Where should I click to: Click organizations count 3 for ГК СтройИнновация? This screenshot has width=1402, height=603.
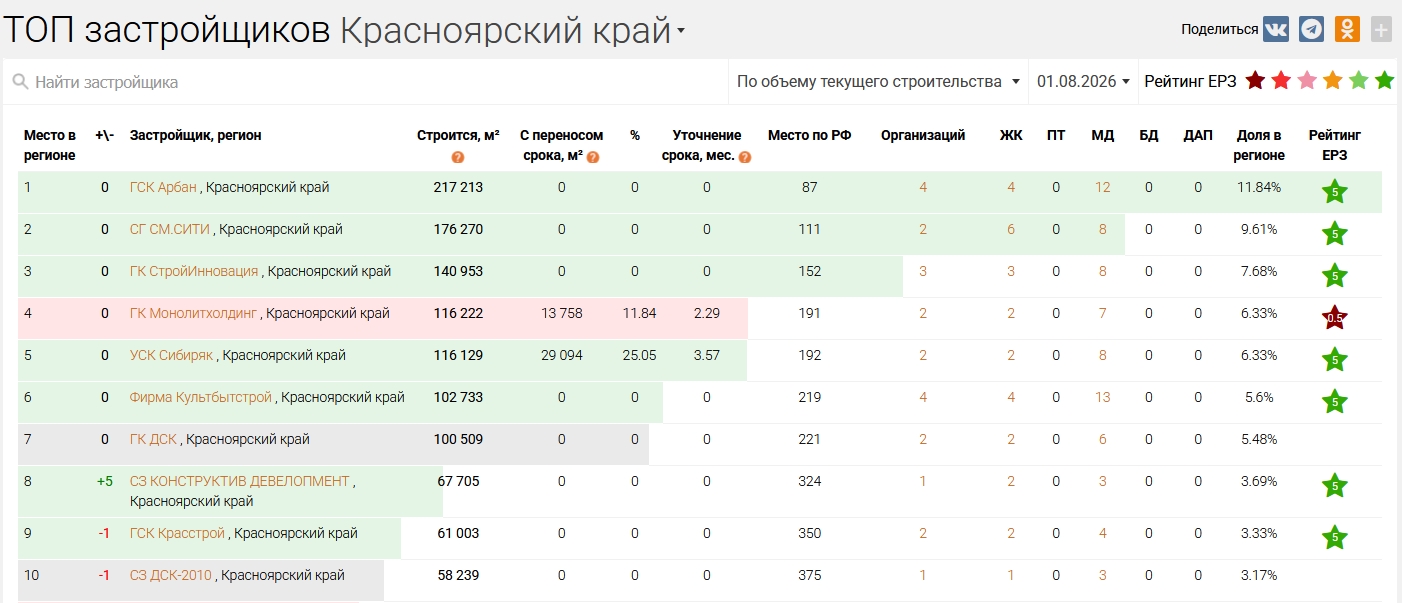pyautogui.click(x=923, y=271)
